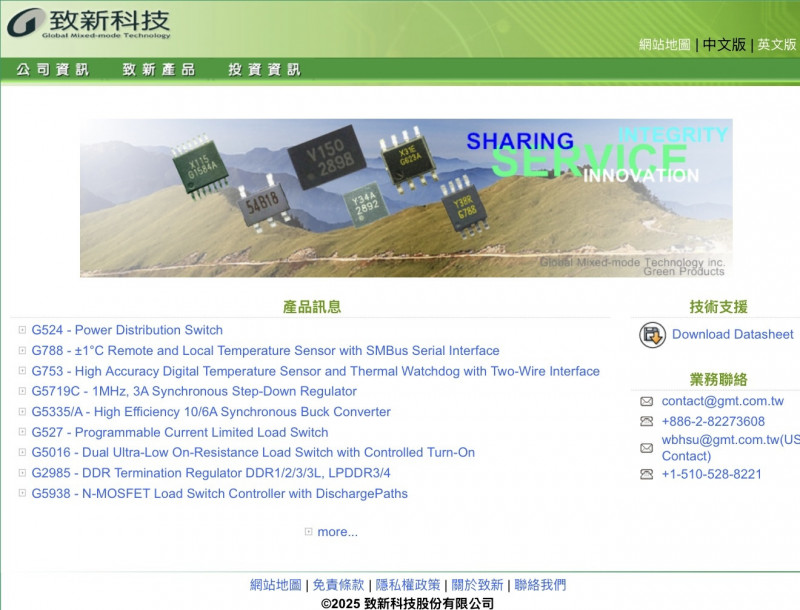Image resolution: width=800 pixels, height=610 pixels.
Task: Open G2985 DDR Termination Regulator link
Action: click(x=211, y=473)
